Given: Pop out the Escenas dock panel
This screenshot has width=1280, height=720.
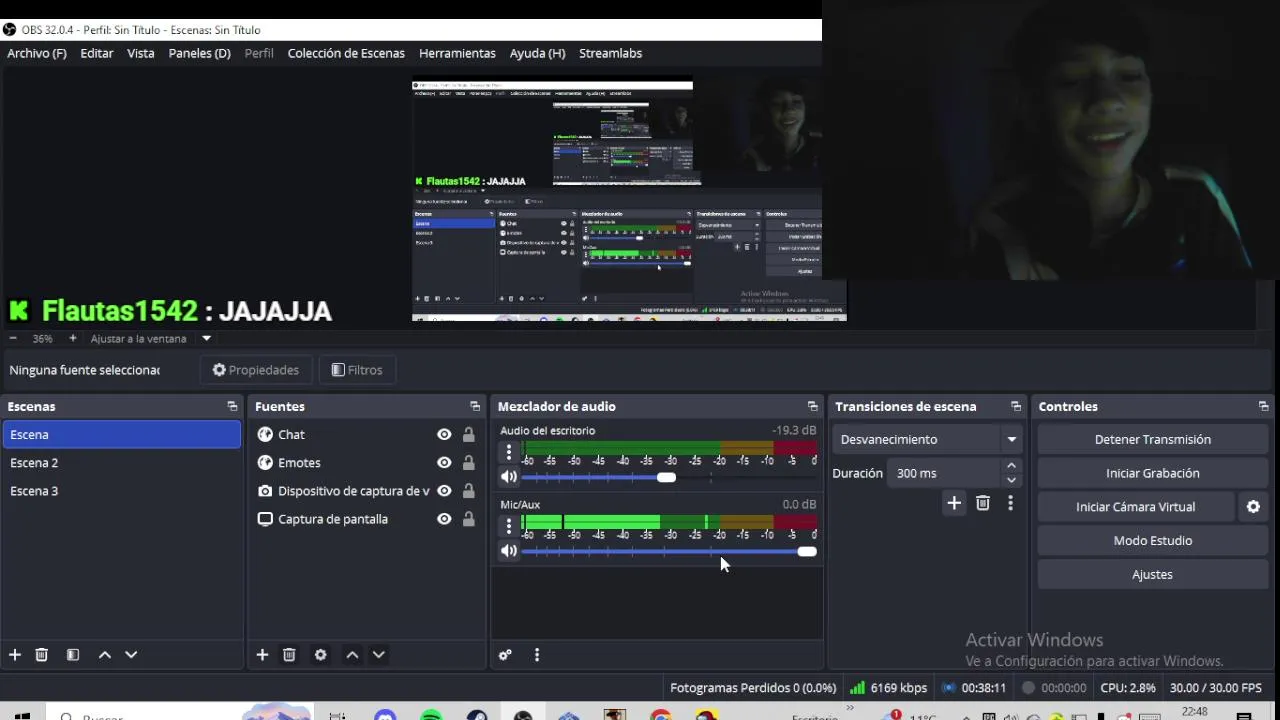Looking at the screenshot, I should tap(232, 406).
